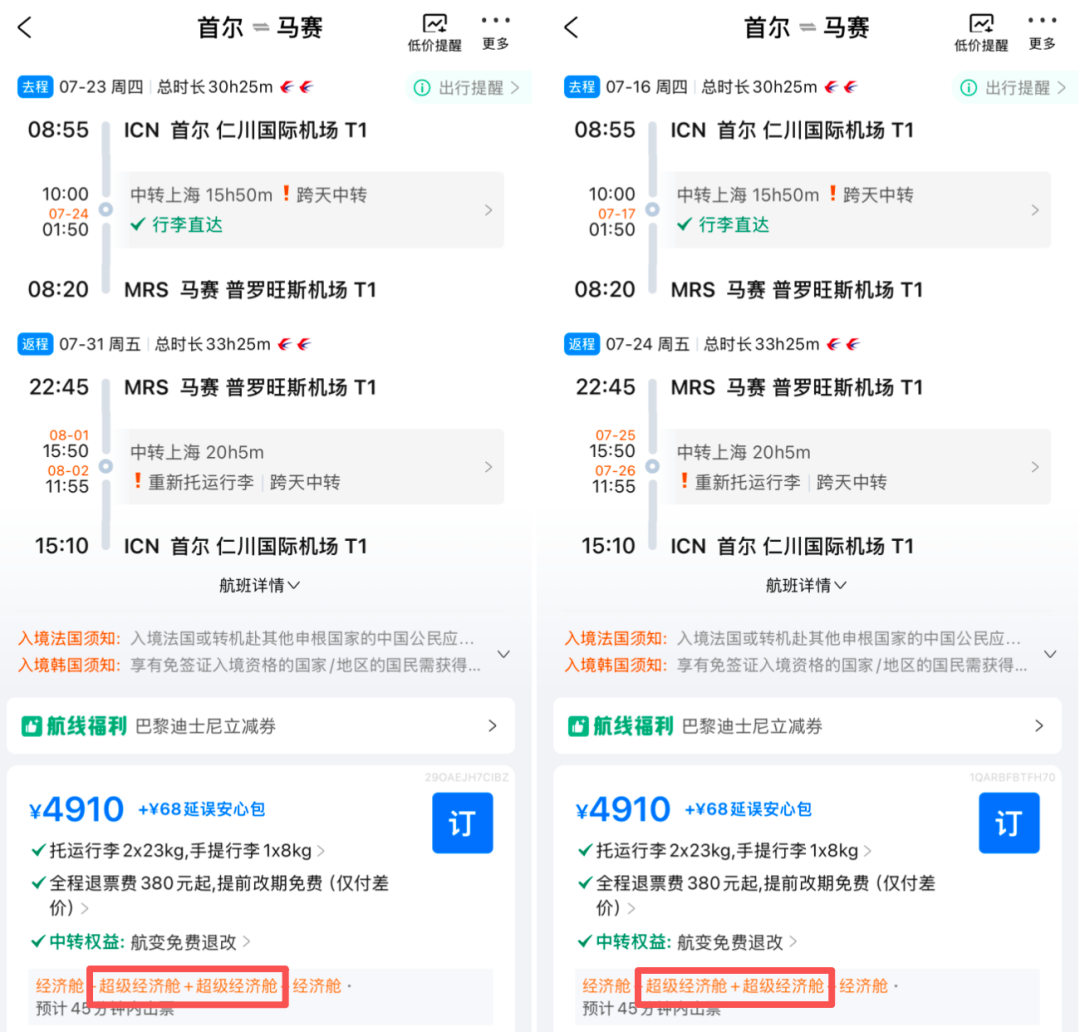Select the leftmost 经济舱 cabin label
The width and height of the screenshot is (1080, 1032).
pos(60,986)
